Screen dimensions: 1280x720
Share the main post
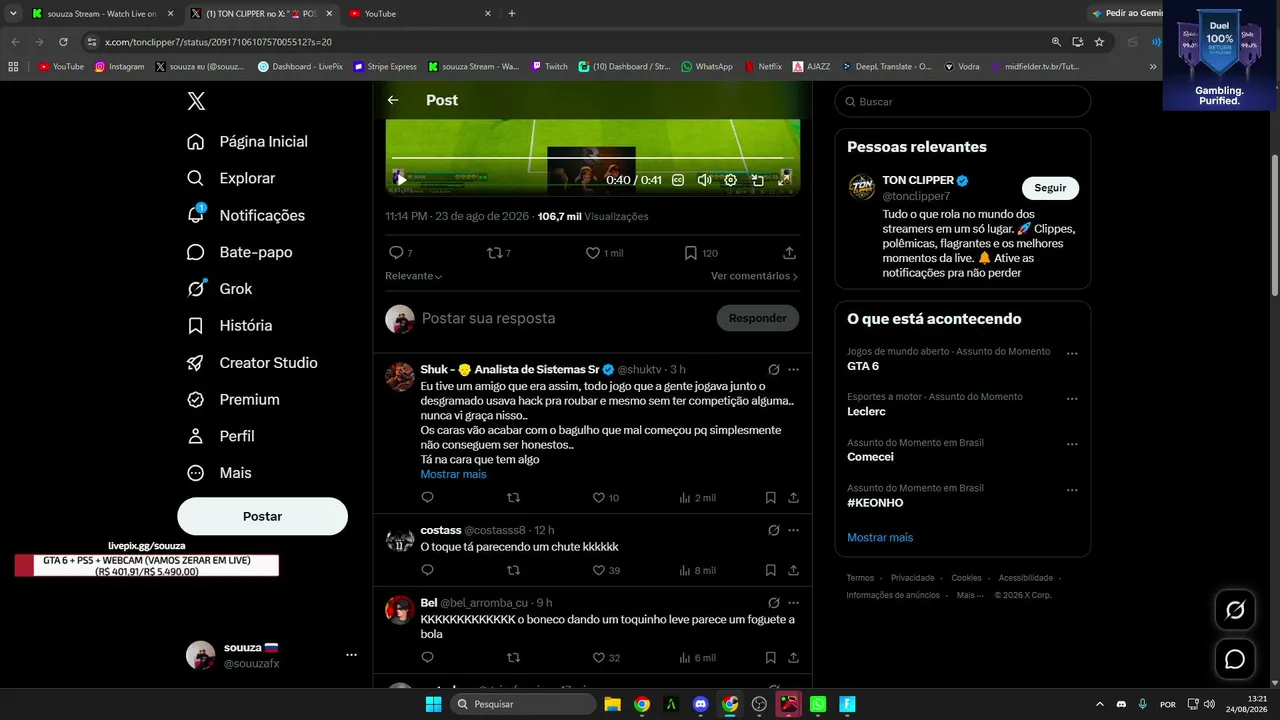789,253
